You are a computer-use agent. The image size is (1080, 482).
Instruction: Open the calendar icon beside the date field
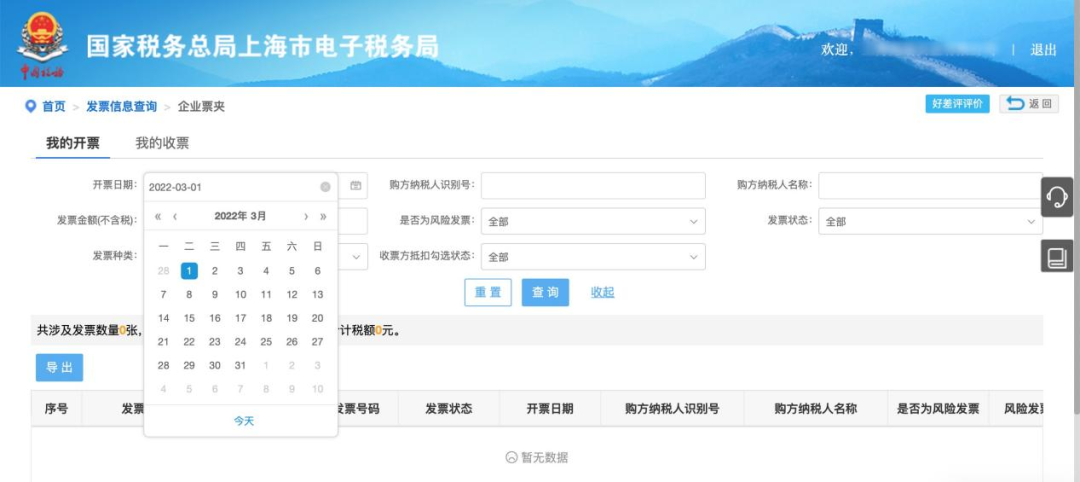click(355, 186)
